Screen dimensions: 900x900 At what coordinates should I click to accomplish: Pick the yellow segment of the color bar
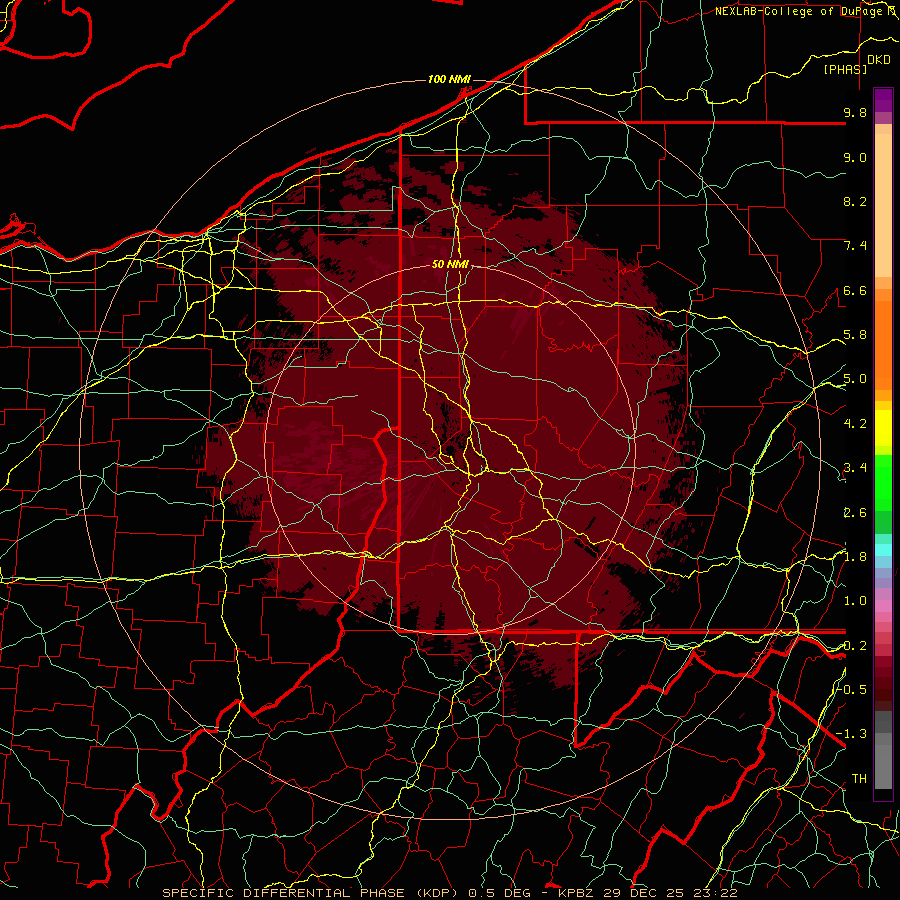pyautogui.click(x=883, y=428)
